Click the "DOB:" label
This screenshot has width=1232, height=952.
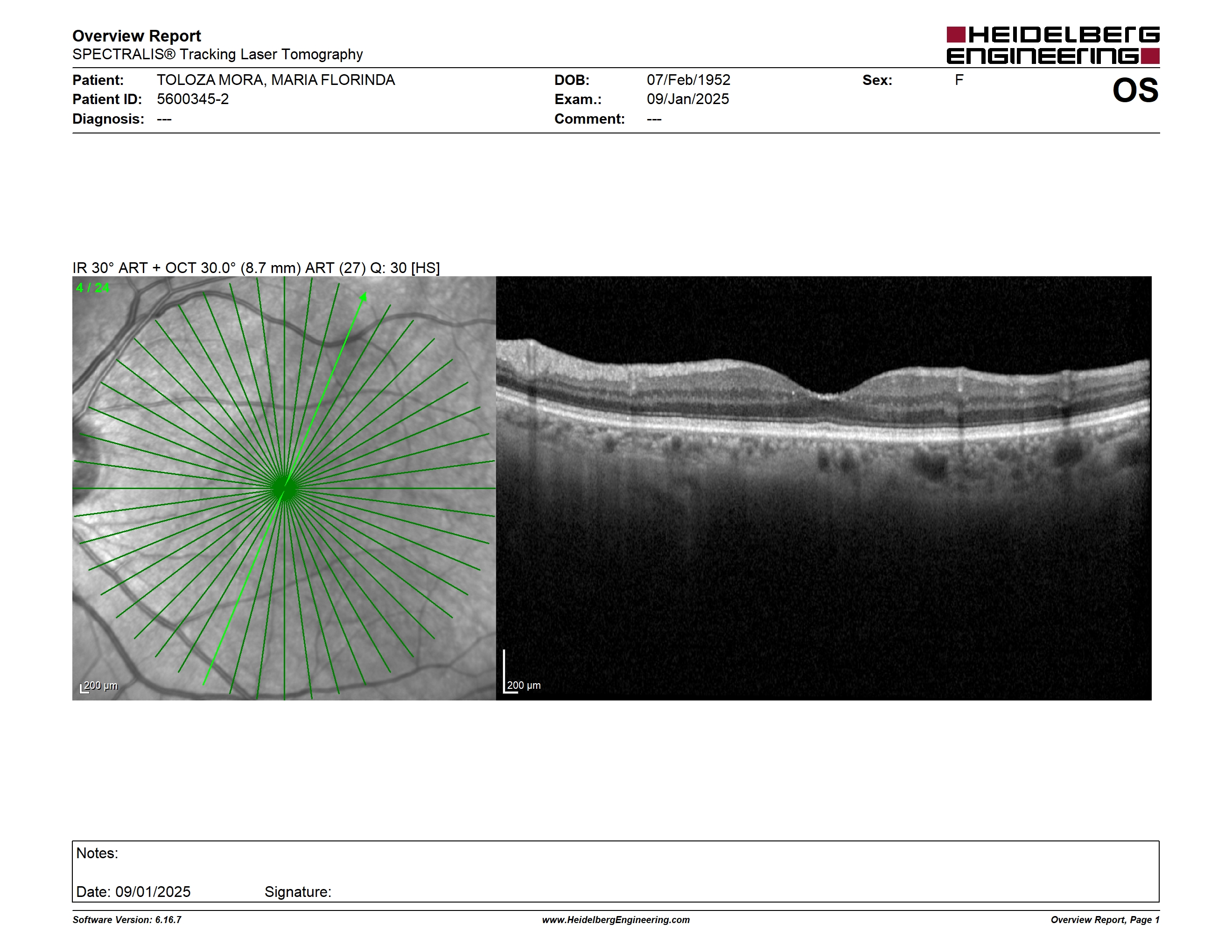pos(572,80)
